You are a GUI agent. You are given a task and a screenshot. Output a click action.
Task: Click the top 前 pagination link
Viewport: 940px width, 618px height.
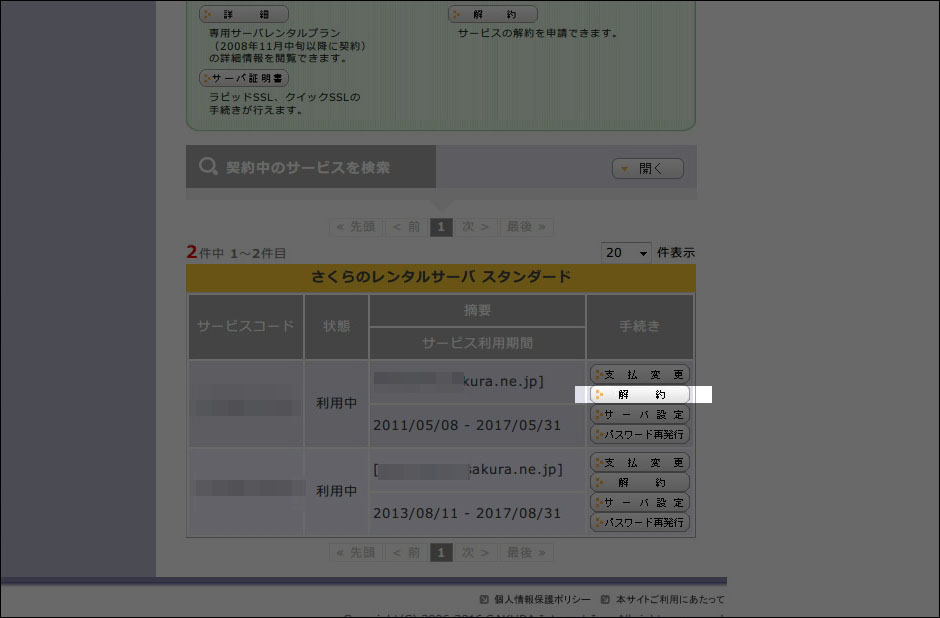coord(406,227)
